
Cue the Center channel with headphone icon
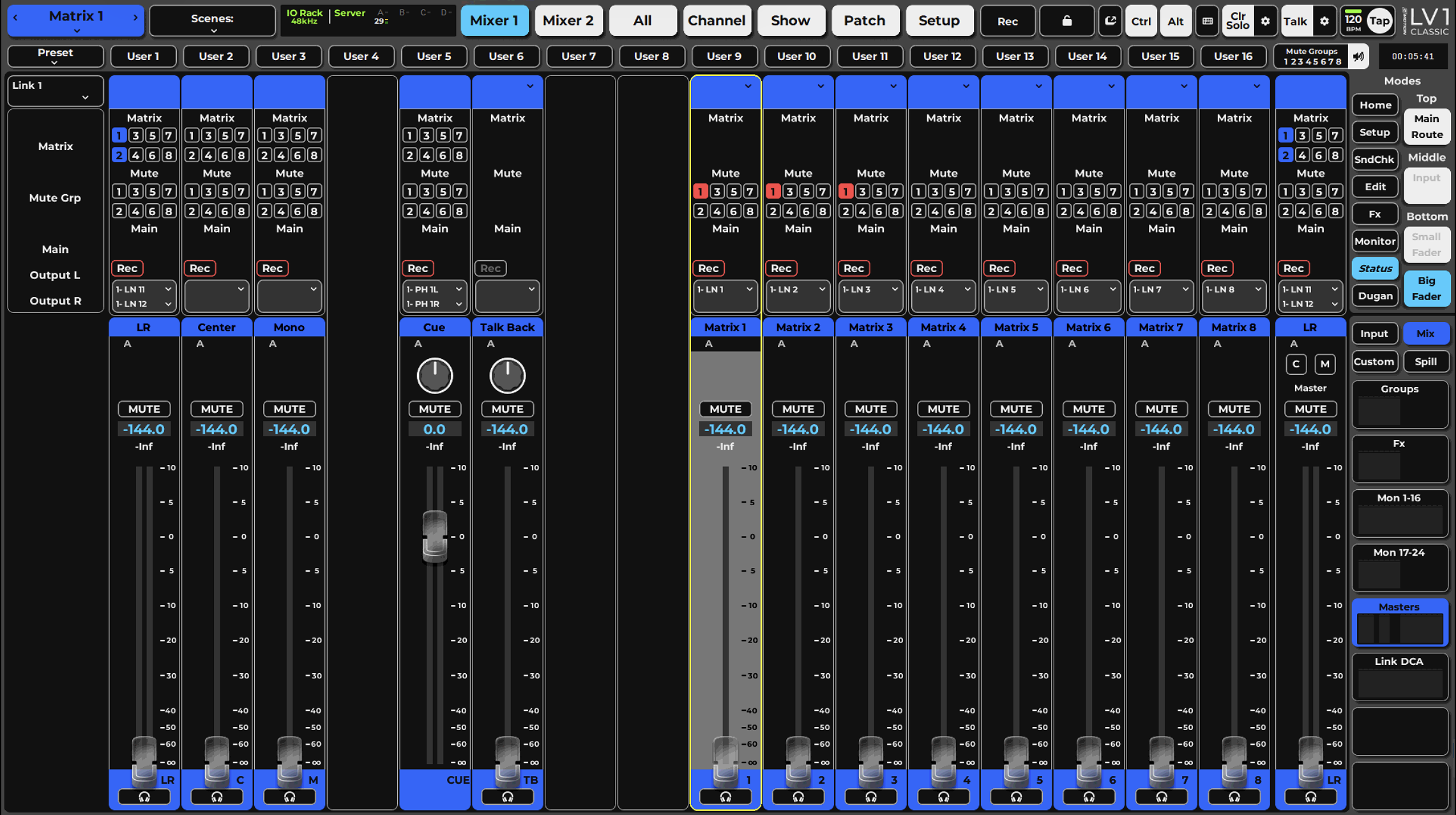point(216,796)
